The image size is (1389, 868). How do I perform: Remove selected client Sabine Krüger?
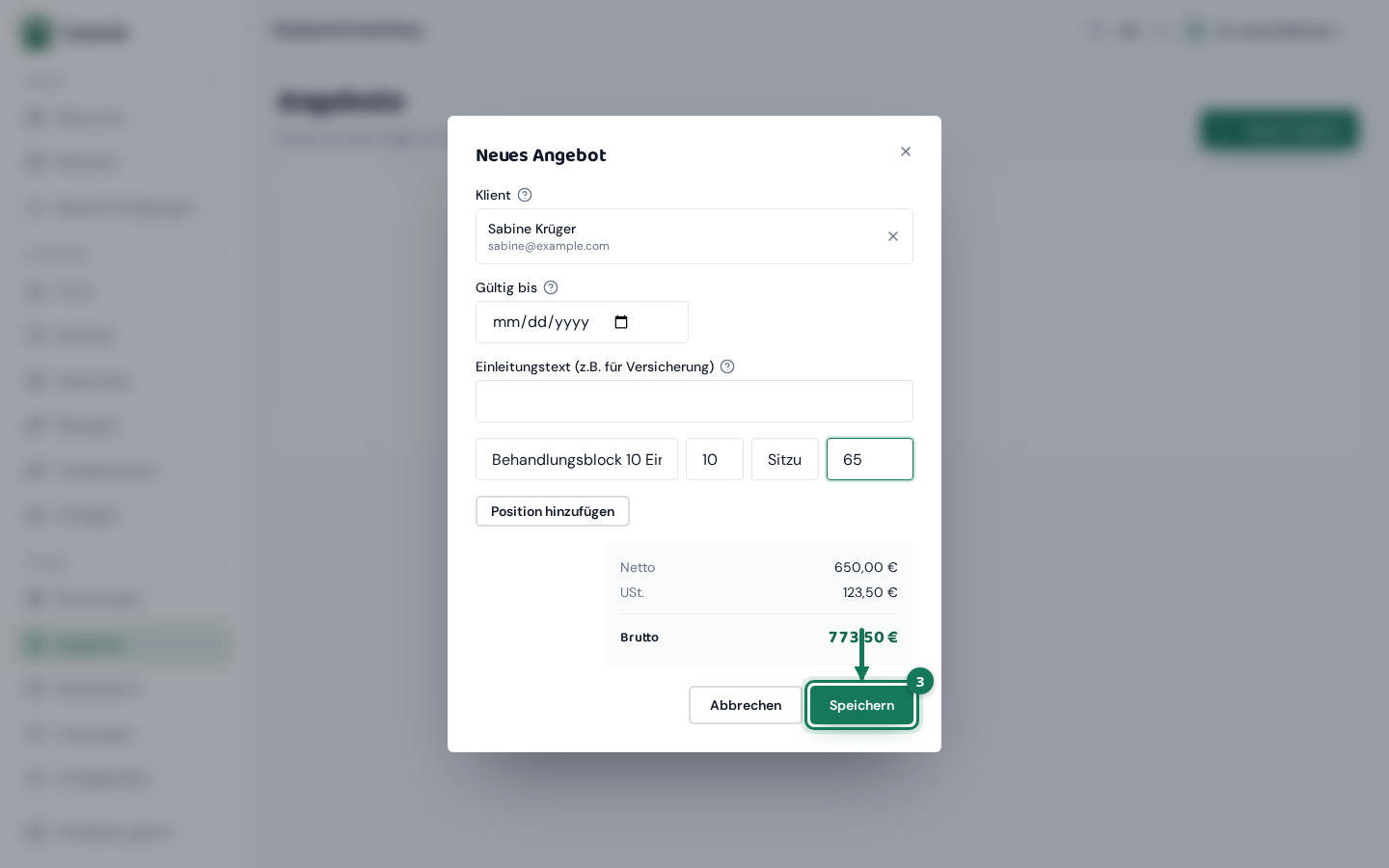pos(893,236)
